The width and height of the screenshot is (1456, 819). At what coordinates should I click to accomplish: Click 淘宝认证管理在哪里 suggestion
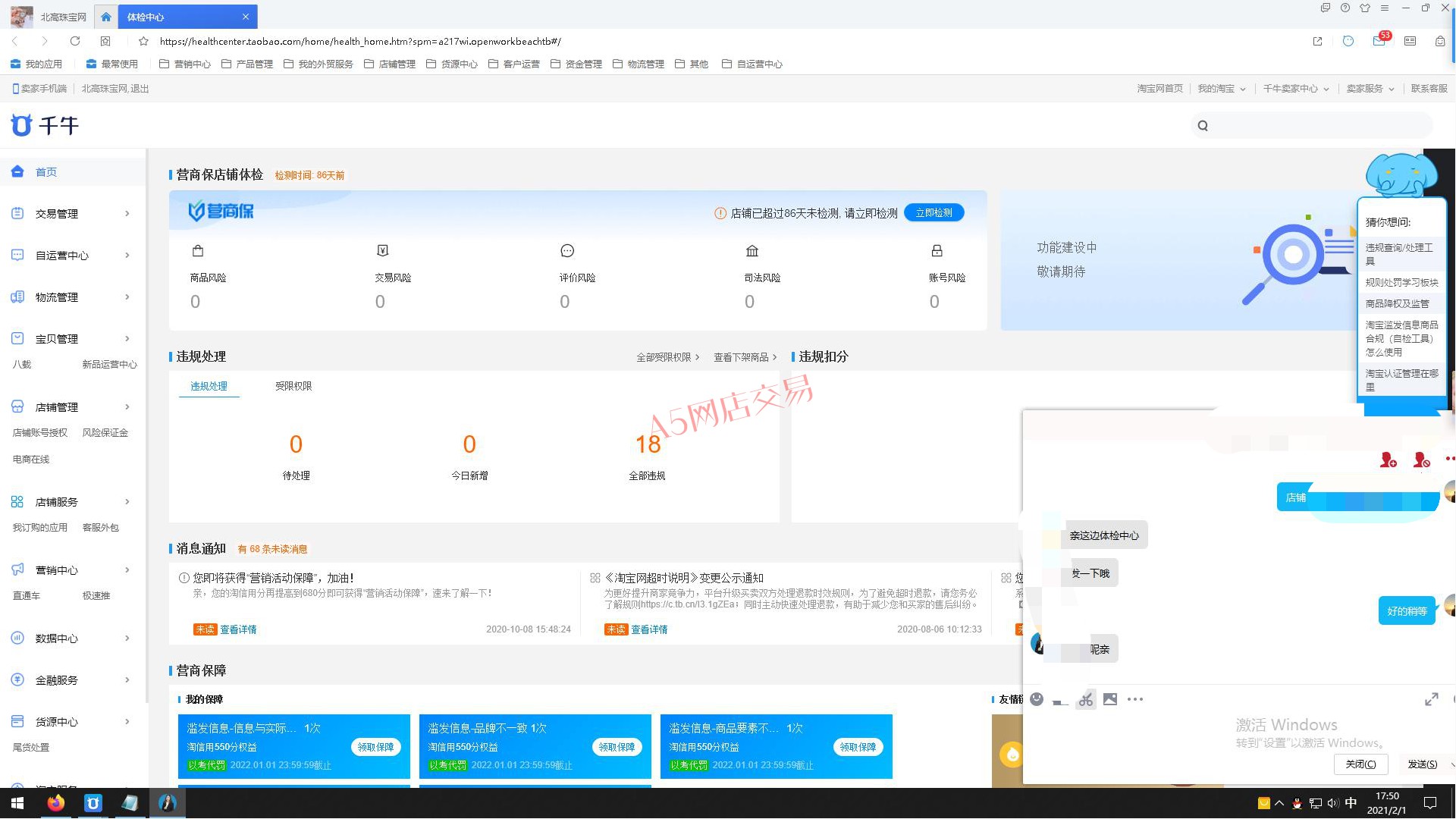1401,380
